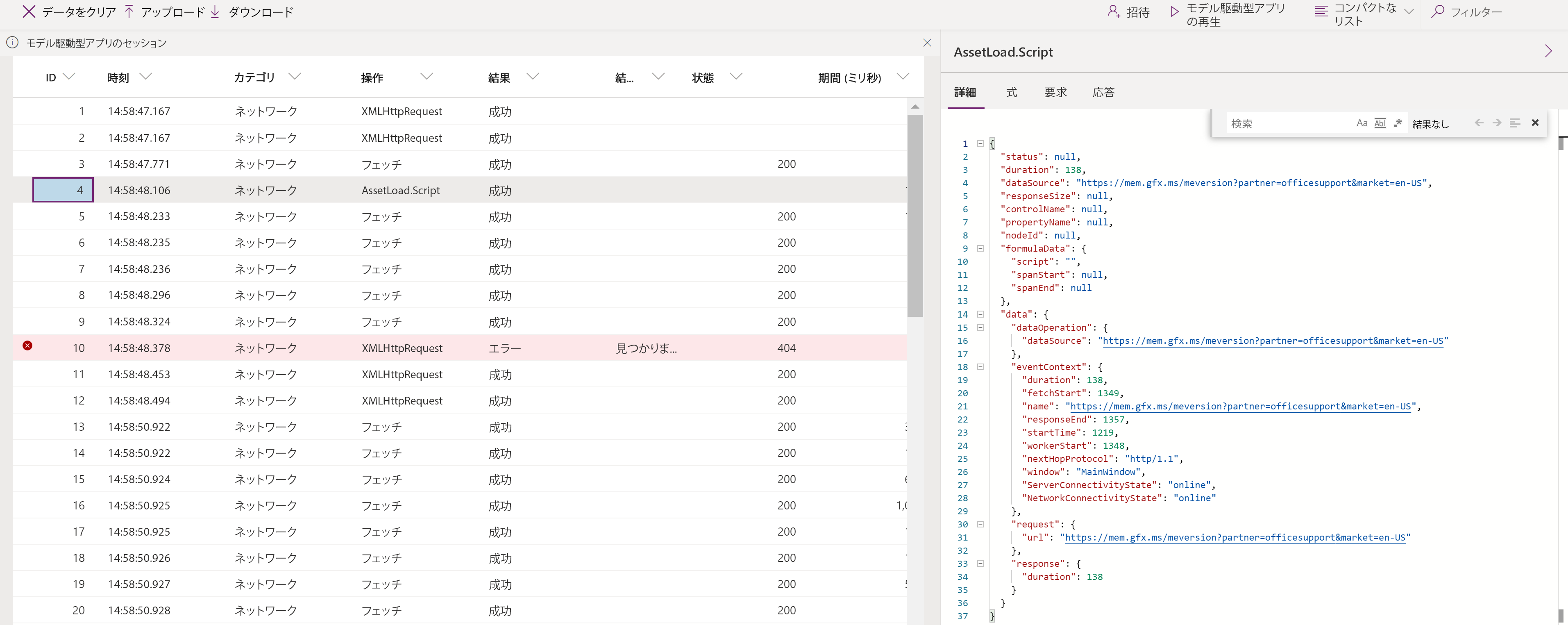
Task: Collapse request fold at line 30
Action: click(x=980, y=524)
